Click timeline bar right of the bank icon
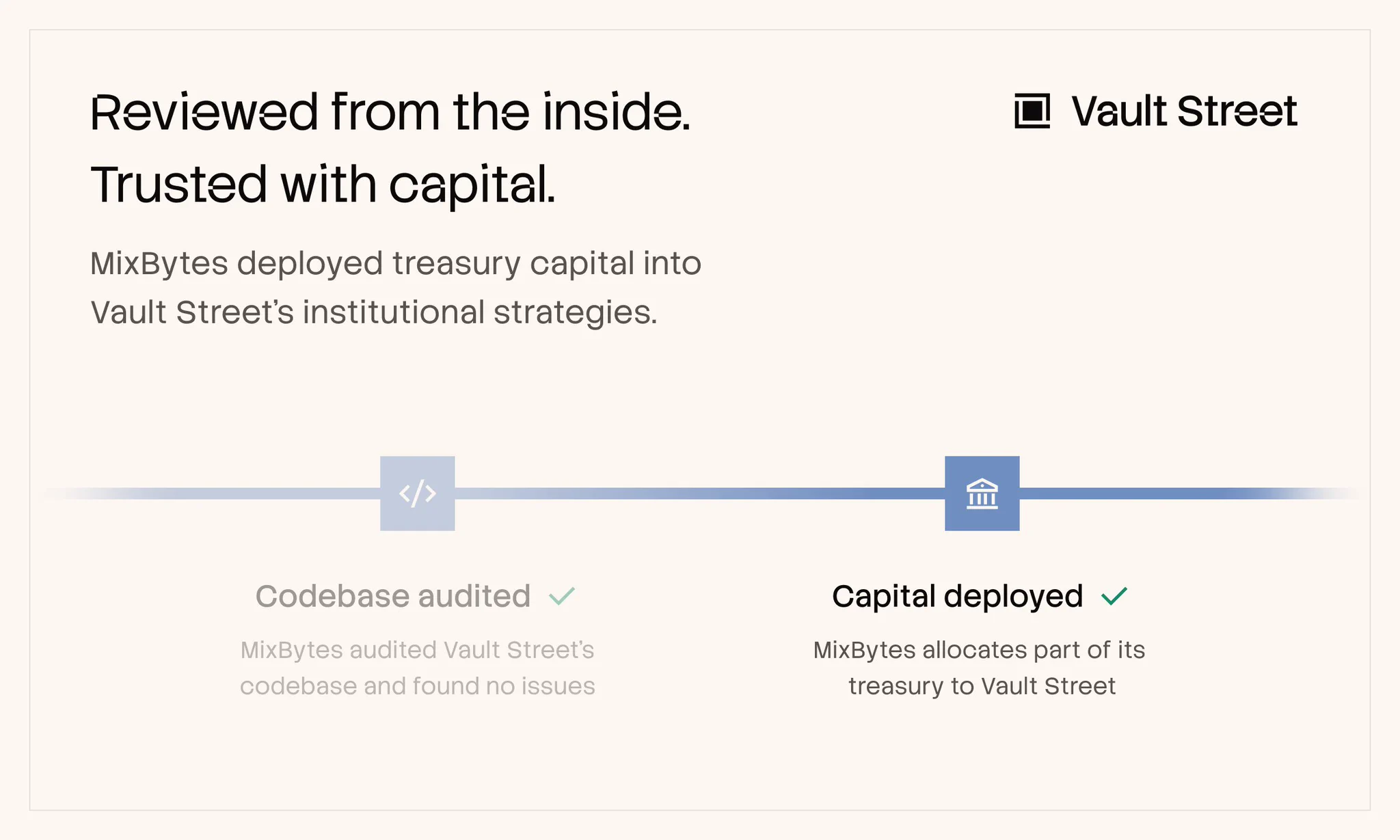 (1189, 493)
